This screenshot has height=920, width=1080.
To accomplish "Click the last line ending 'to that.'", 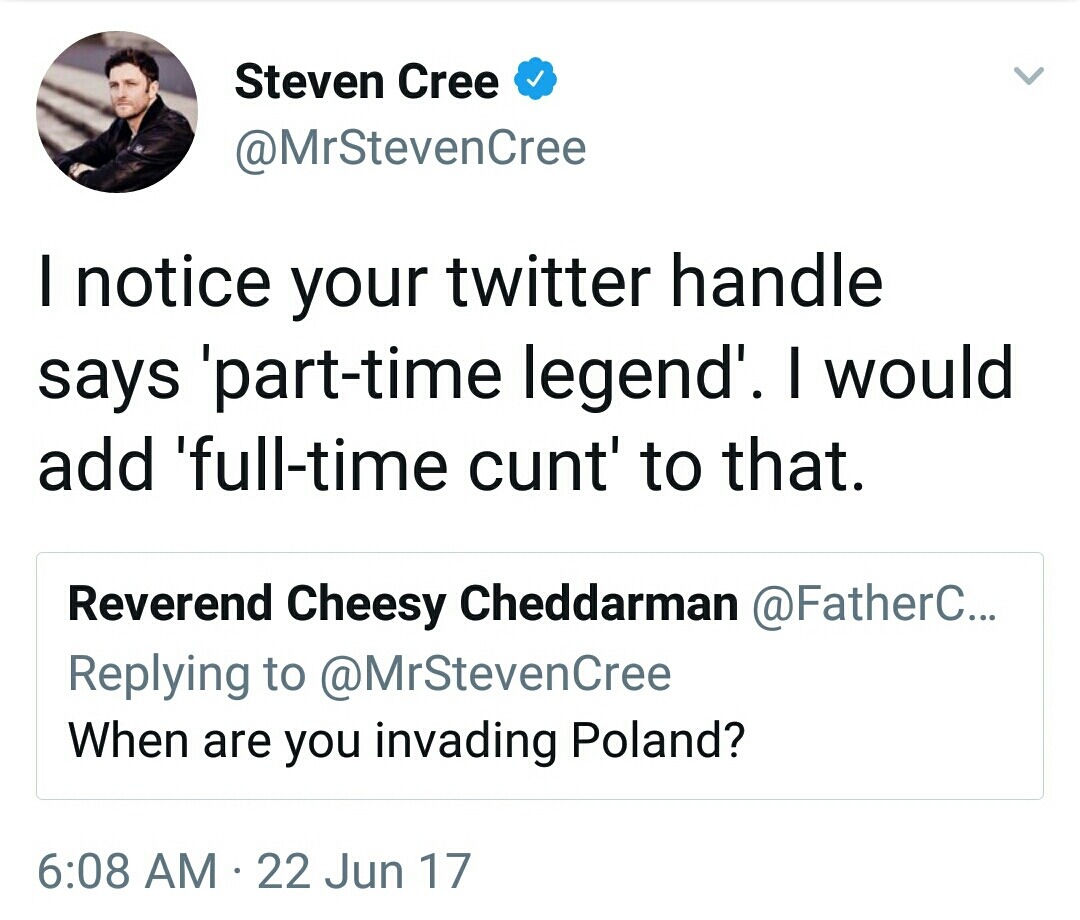I will 448,465.
